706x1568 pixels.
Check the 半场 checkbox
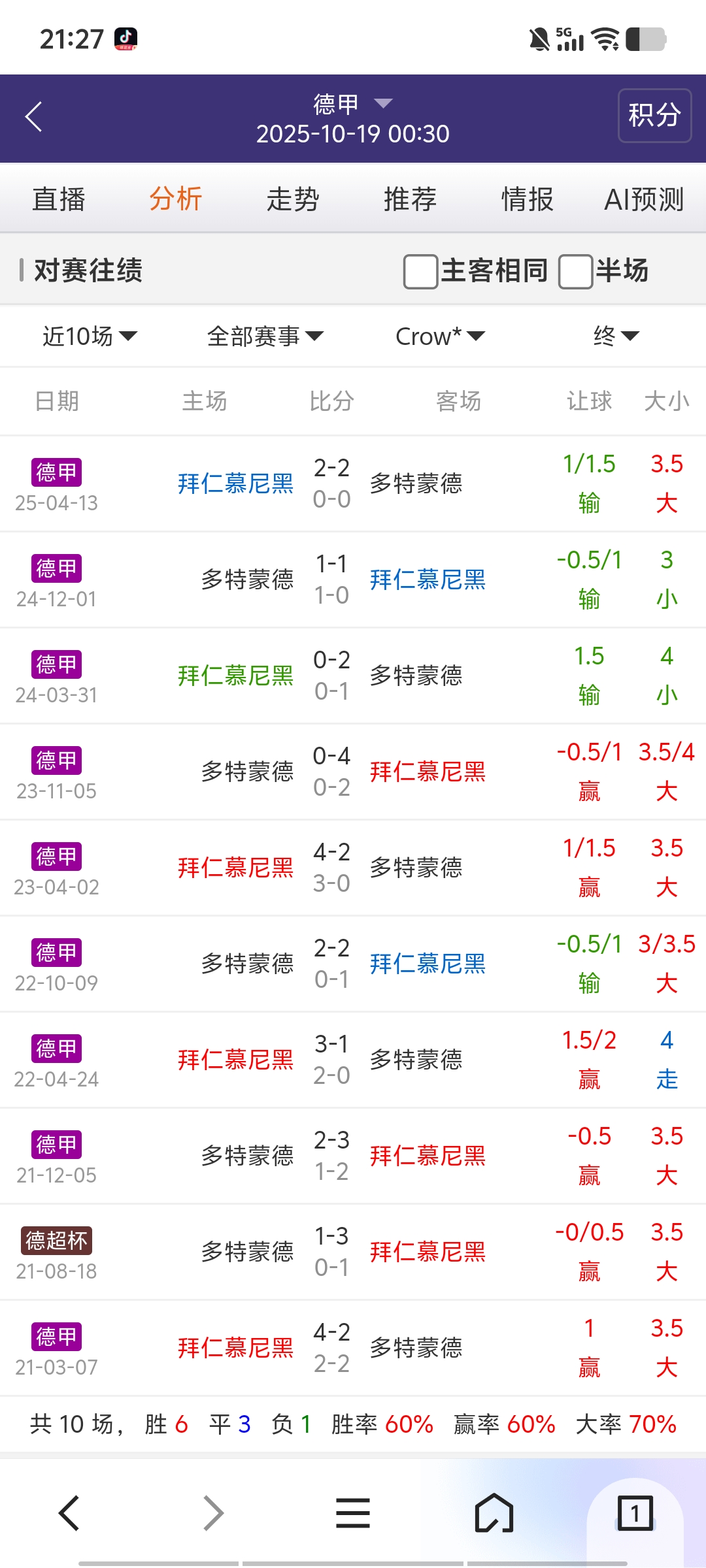tap(575, 271)
